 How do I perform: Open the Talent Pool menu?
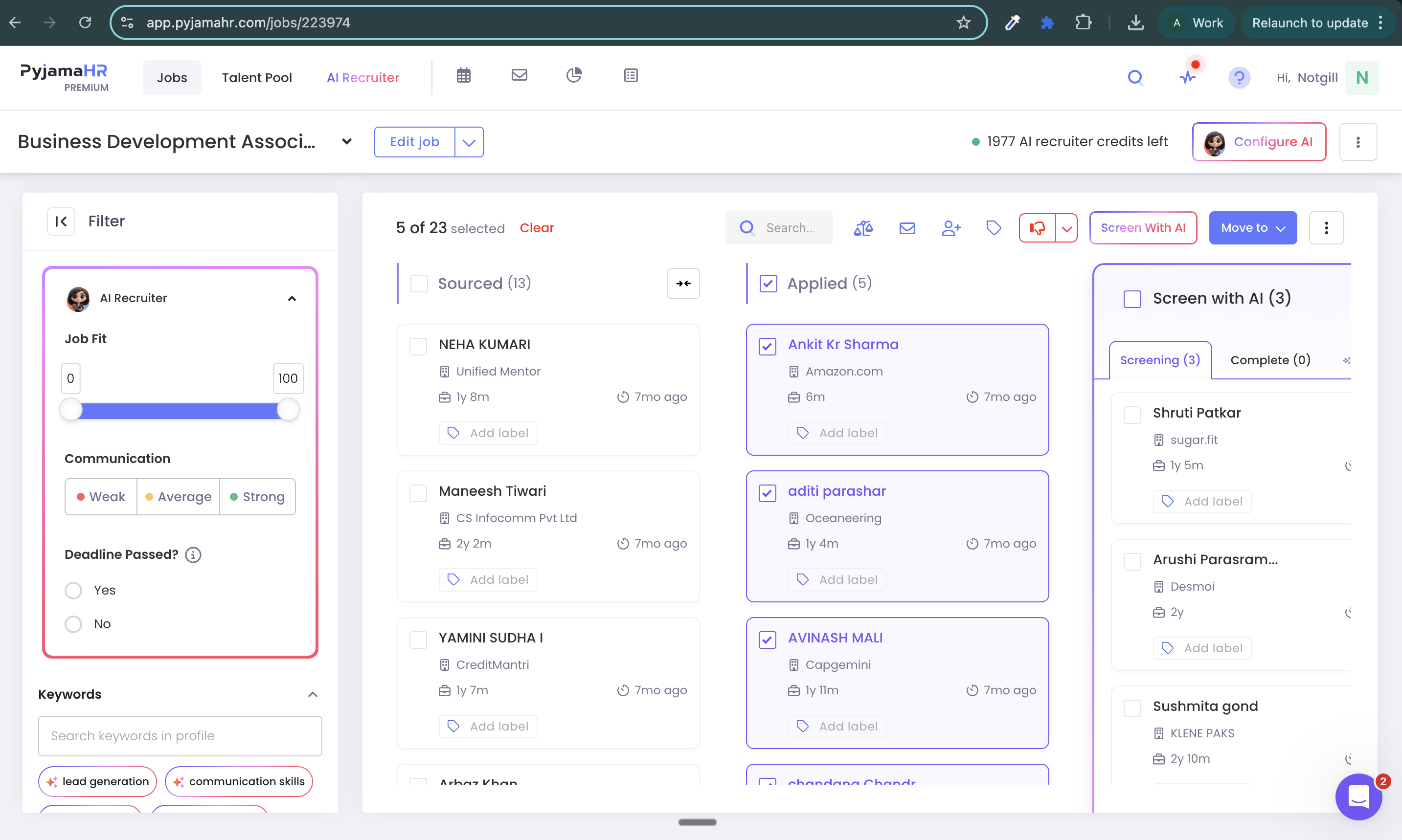(256, 78)
